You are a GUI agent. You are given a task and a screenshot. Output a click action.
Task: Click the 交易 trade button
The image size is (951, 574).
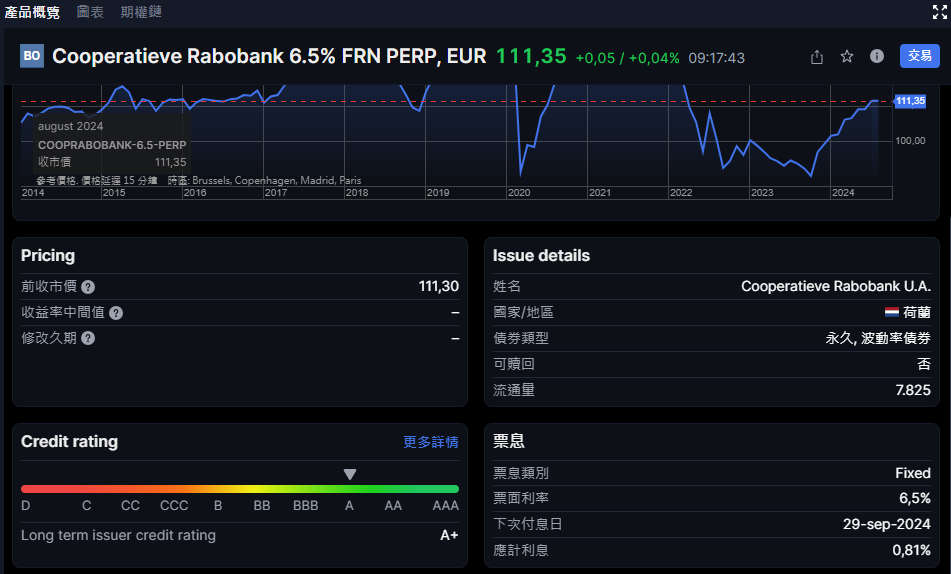tap(919, 56)
